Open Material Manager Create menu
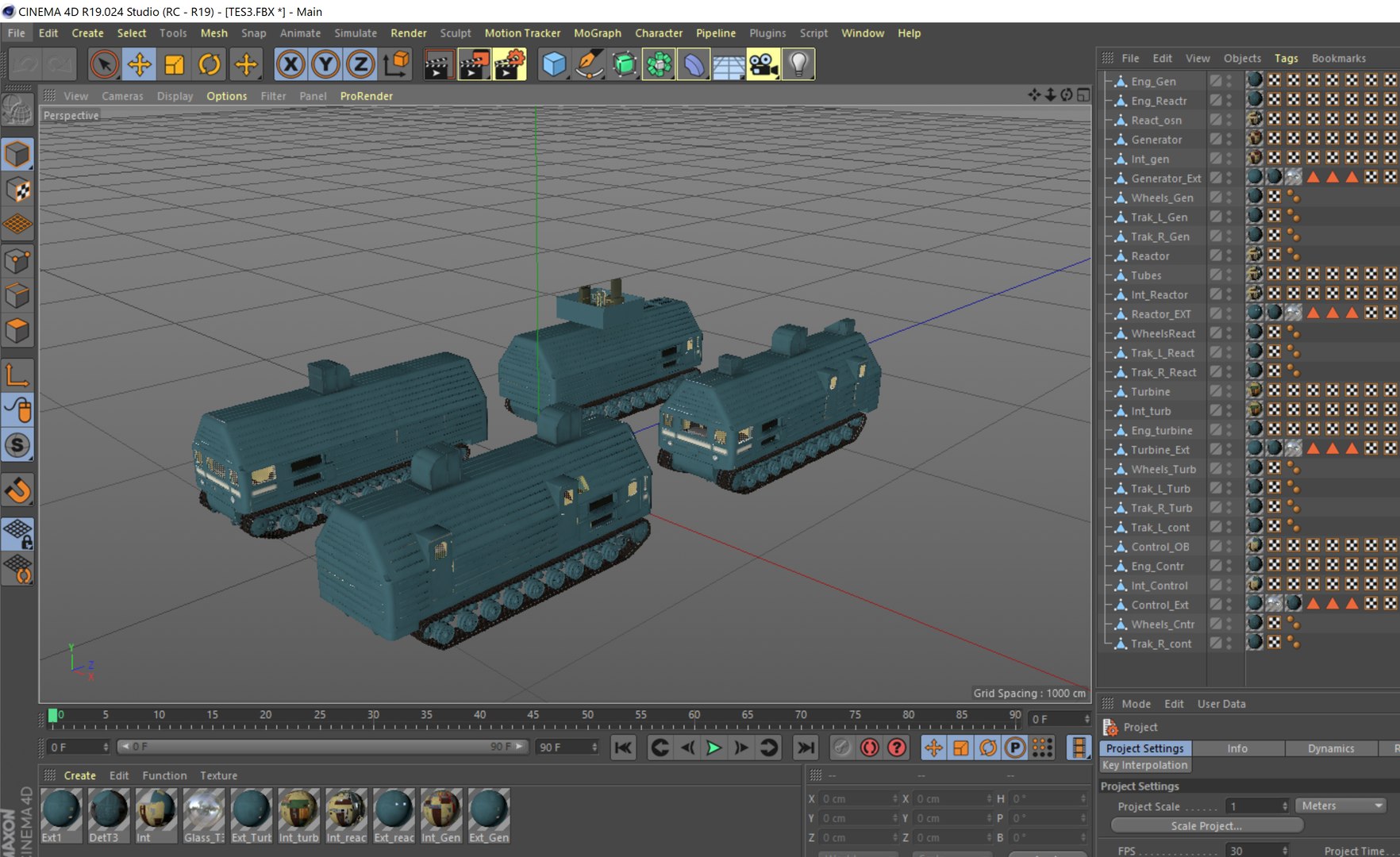The width and height of the screenshot is (1400, 857). [79, 775]
